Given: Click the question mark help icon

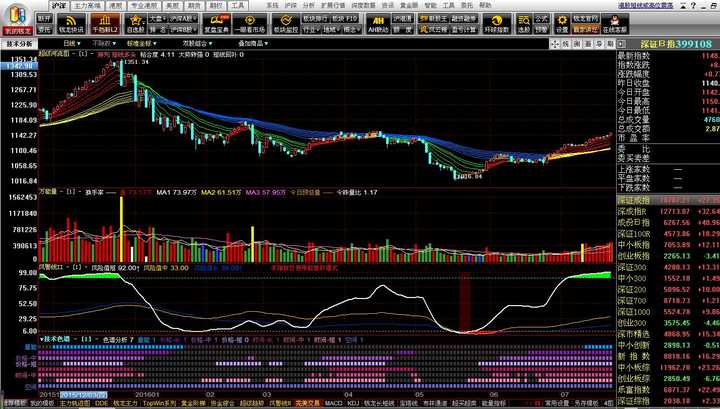Looking at the screenshot, I should (693, 6).
